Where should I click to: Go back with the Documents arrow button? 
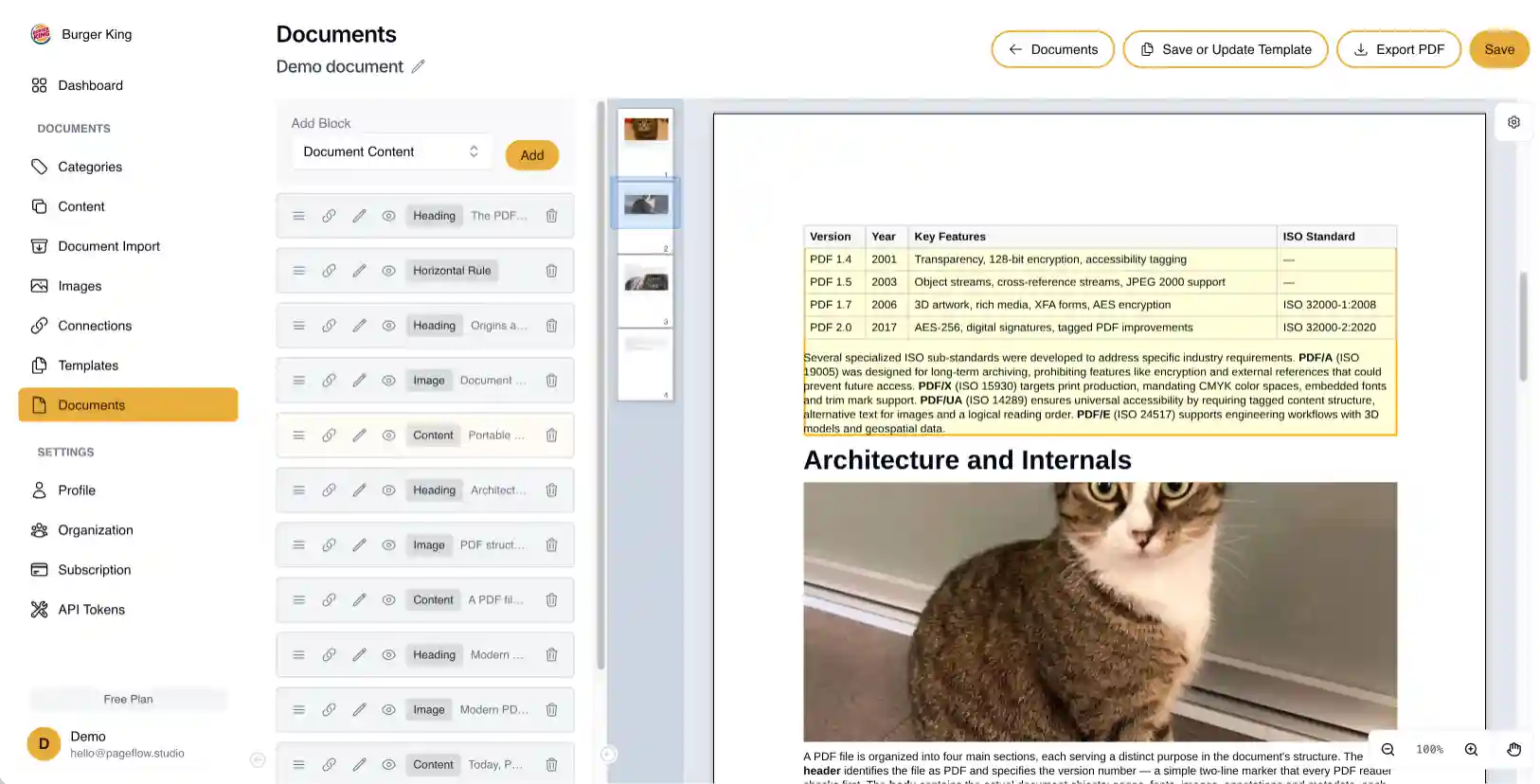click(x=1052, y=49)
